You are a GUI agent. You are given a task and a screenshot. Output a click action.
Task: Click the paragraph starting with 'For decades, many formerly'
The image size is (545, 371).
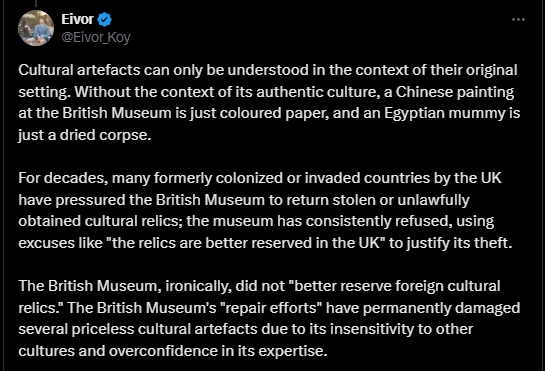pyautogui.click(x=265, y=210)
